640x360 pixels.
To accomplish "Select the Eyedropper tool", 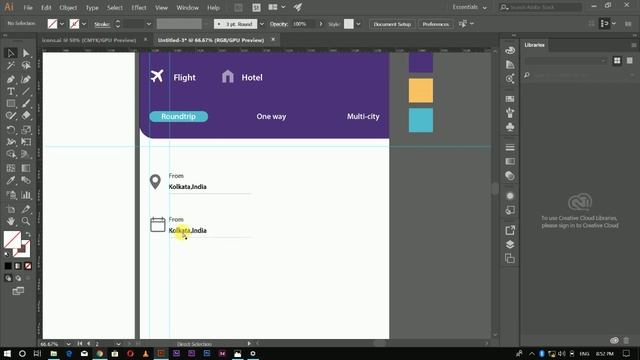I will [x=11, y=180].
